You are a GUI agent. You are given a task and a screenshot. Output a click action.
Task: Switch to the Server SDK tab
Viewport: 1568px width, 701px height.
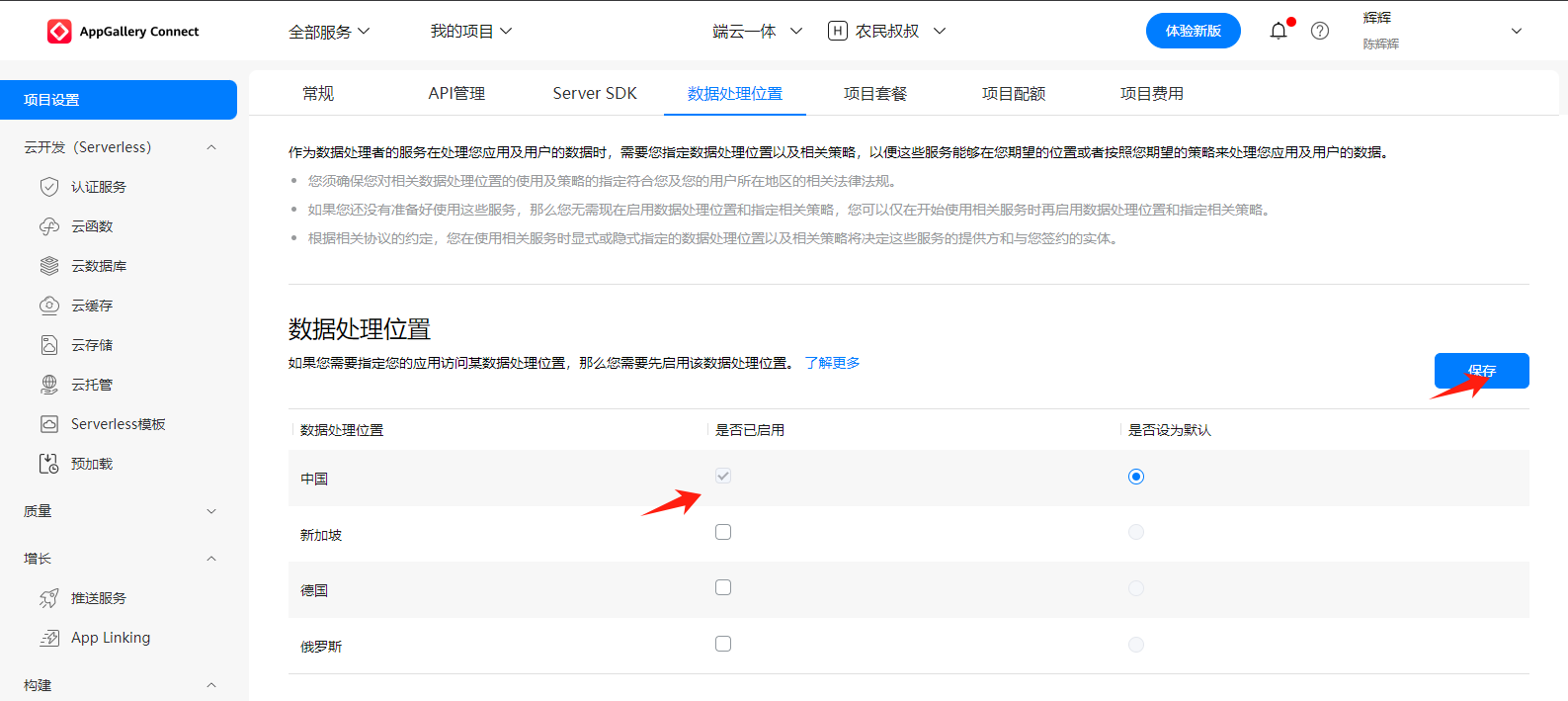595,94
